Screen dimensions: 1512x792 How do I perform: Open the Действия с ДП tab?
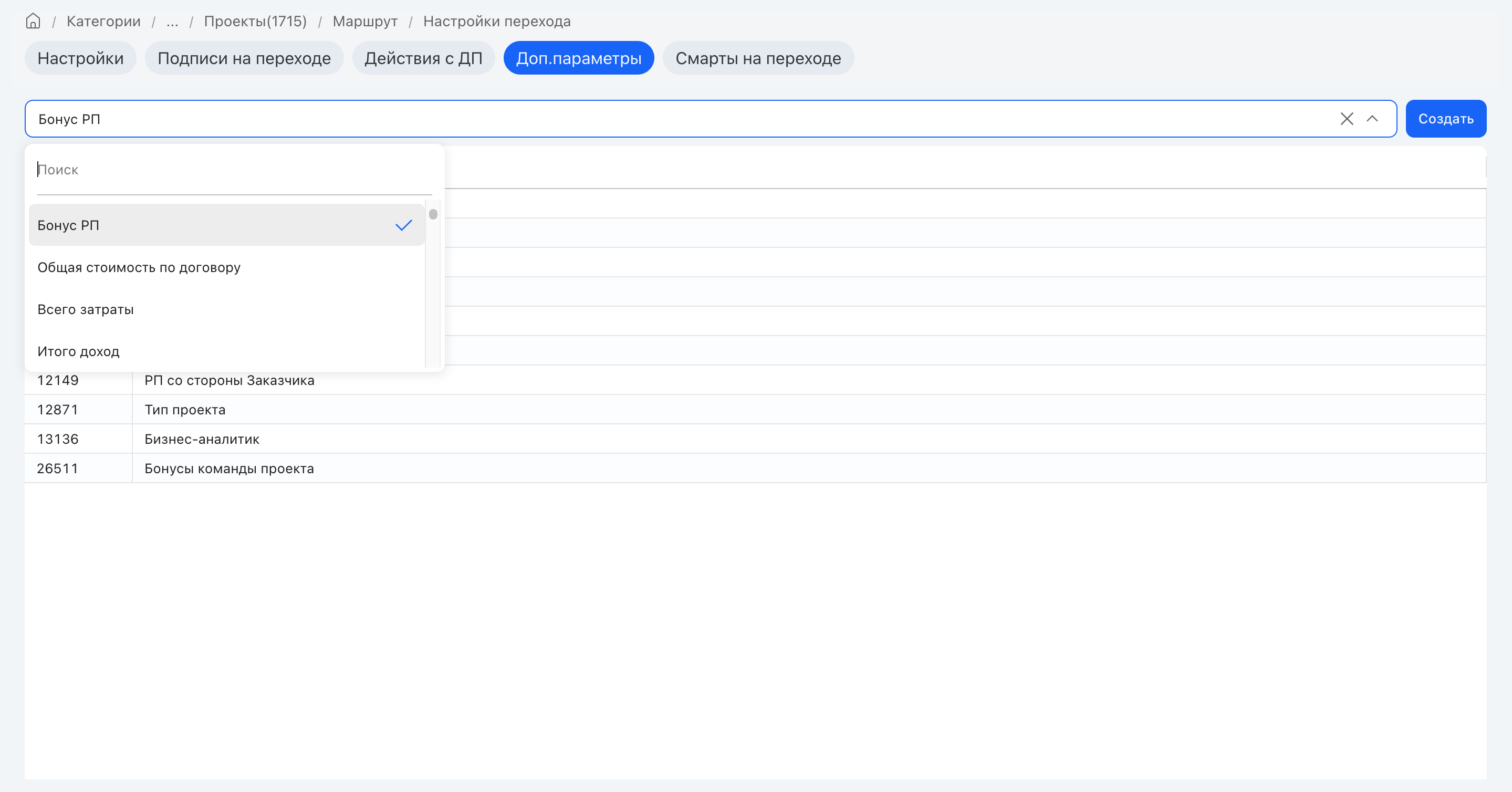(x=423, y=58)
